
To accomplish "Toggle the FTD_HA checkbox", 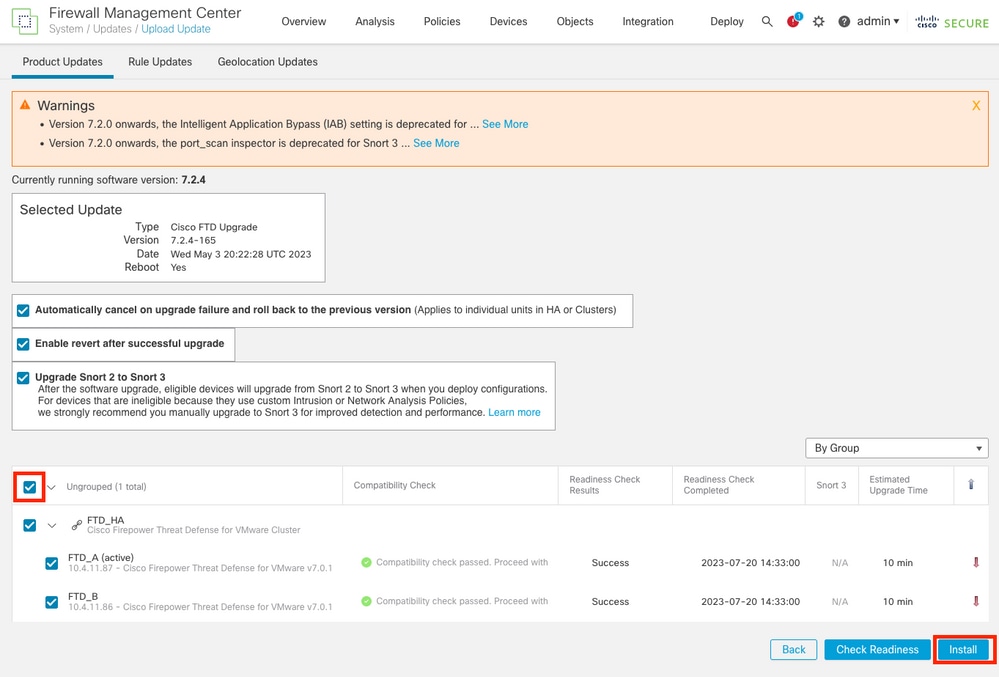I will point(29,525).
